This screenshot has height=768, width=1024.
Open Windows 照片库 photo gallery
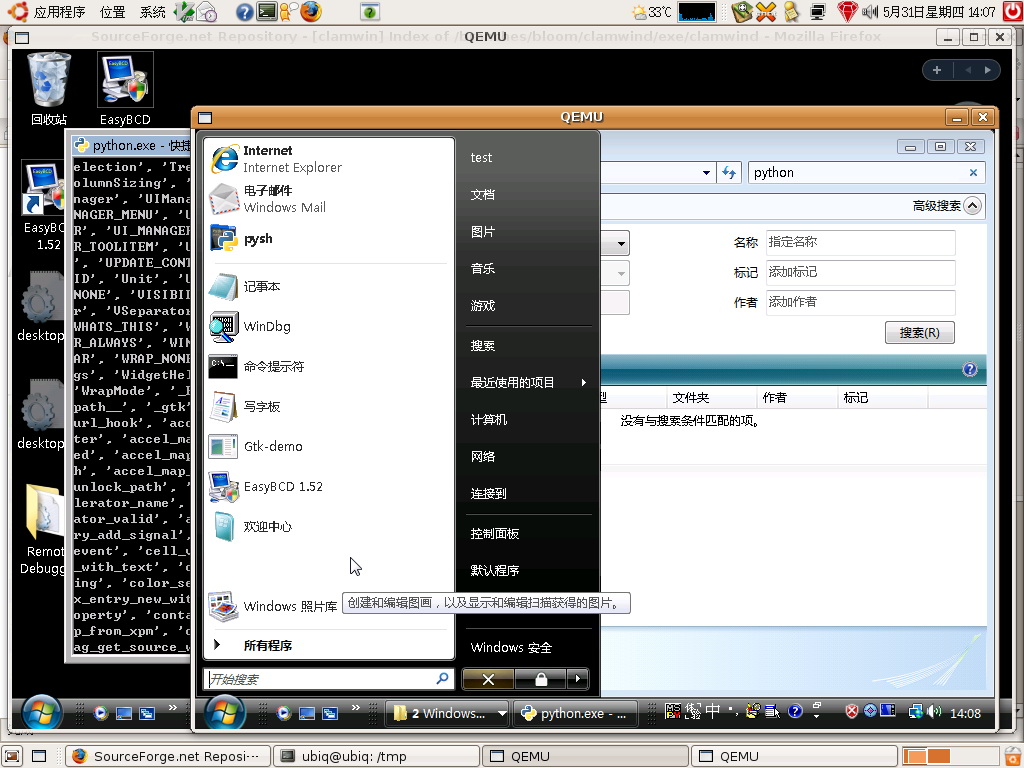(x=274, y=606)
